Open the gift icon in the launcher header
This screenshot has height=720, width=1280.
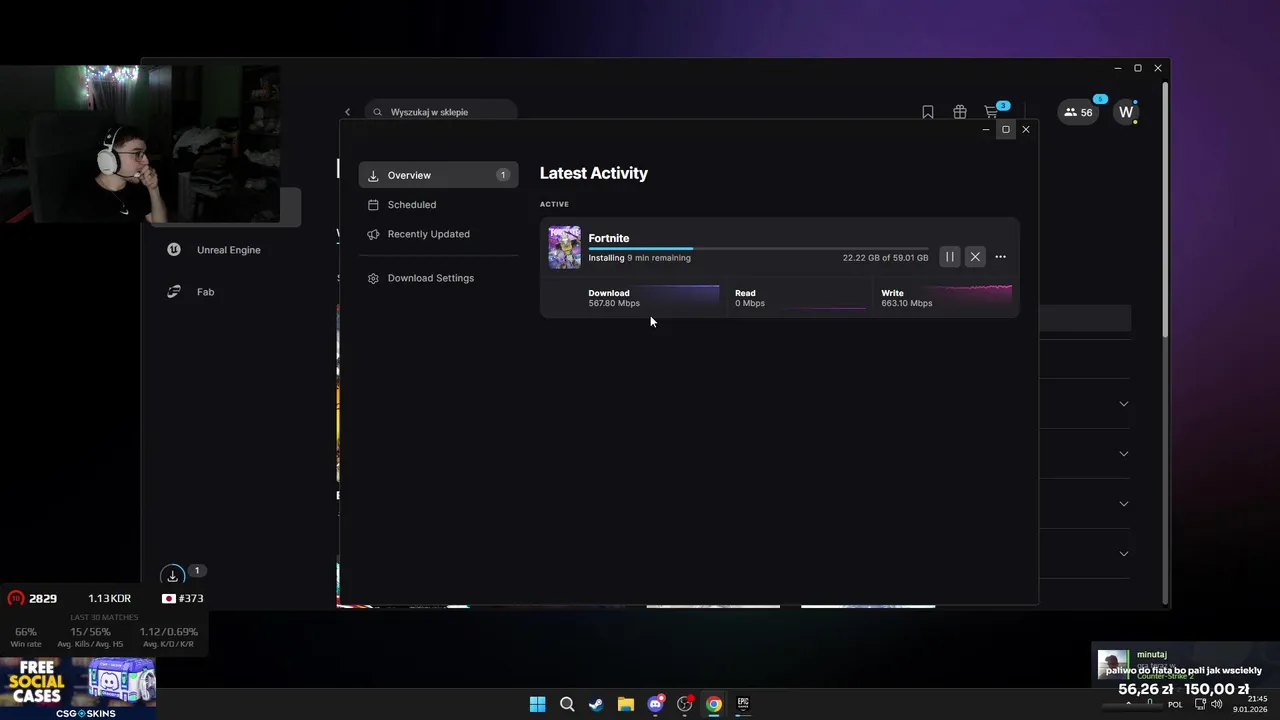coord(960,112)
